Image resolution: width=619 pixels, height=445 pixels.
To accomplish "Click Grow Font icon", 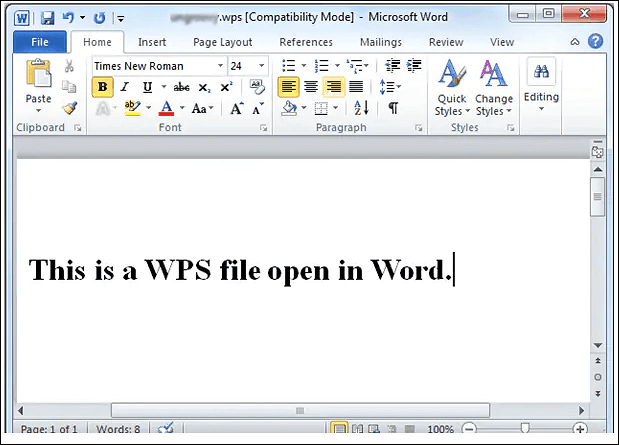I will pos(236,108).
